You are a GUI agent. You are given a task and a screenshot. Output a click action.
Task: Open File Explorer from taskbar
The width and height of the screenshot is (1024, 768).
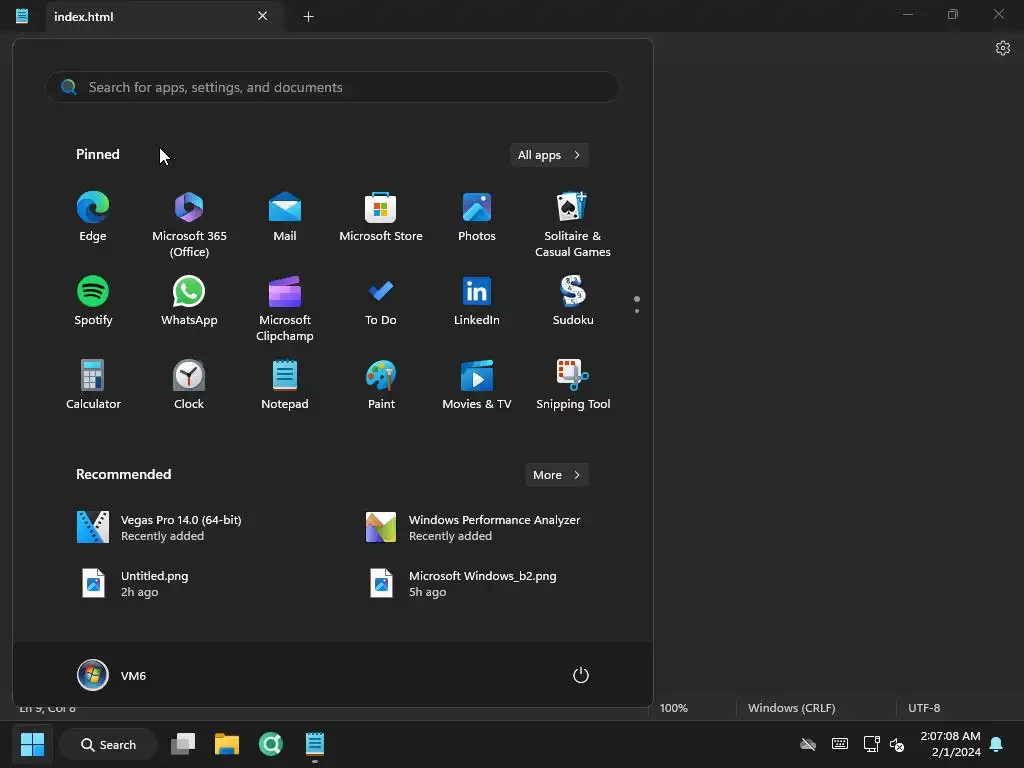[227, 744]
